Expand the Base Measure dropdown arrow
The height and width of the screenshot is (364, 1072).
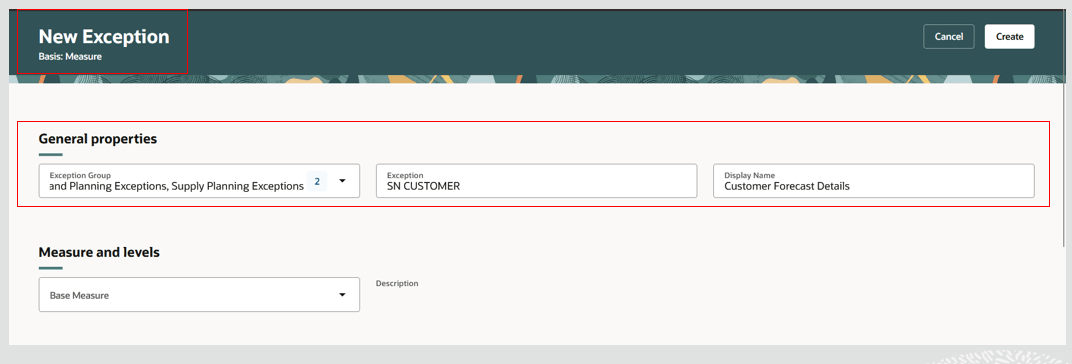point(343,295)
